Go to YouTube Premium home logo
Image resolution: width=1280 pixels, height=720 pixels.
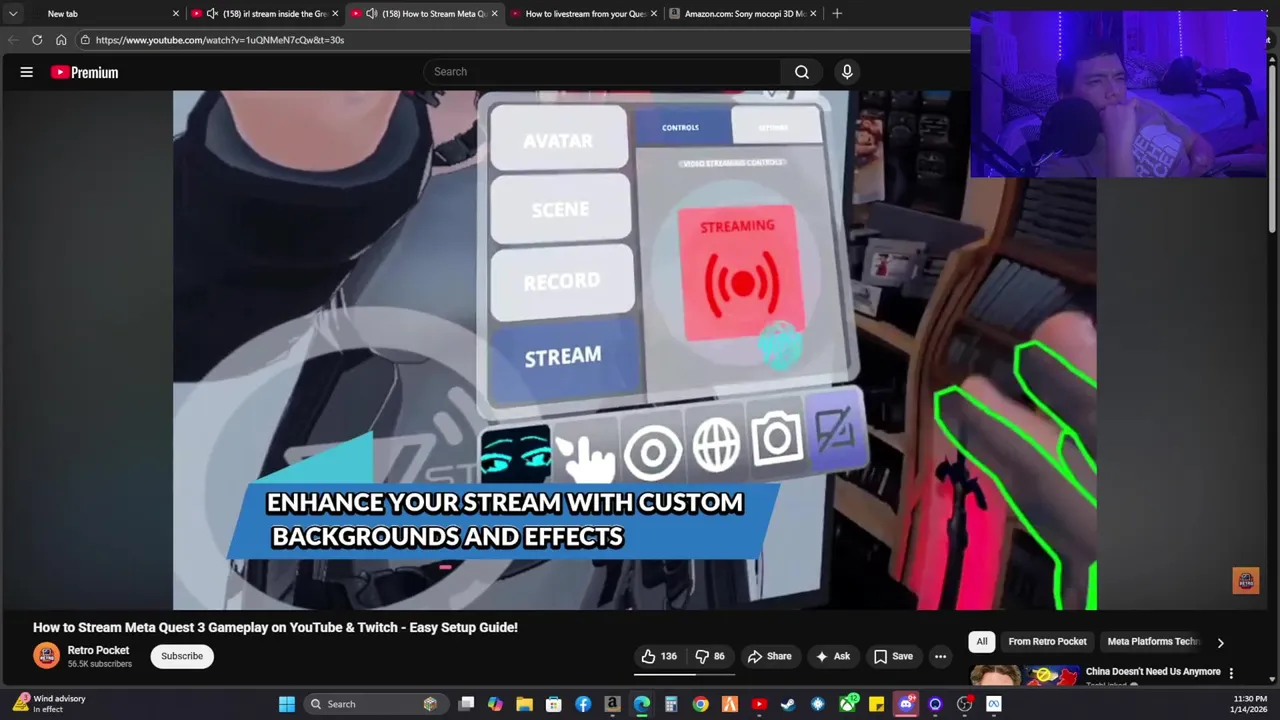click(x=85, y=72)
